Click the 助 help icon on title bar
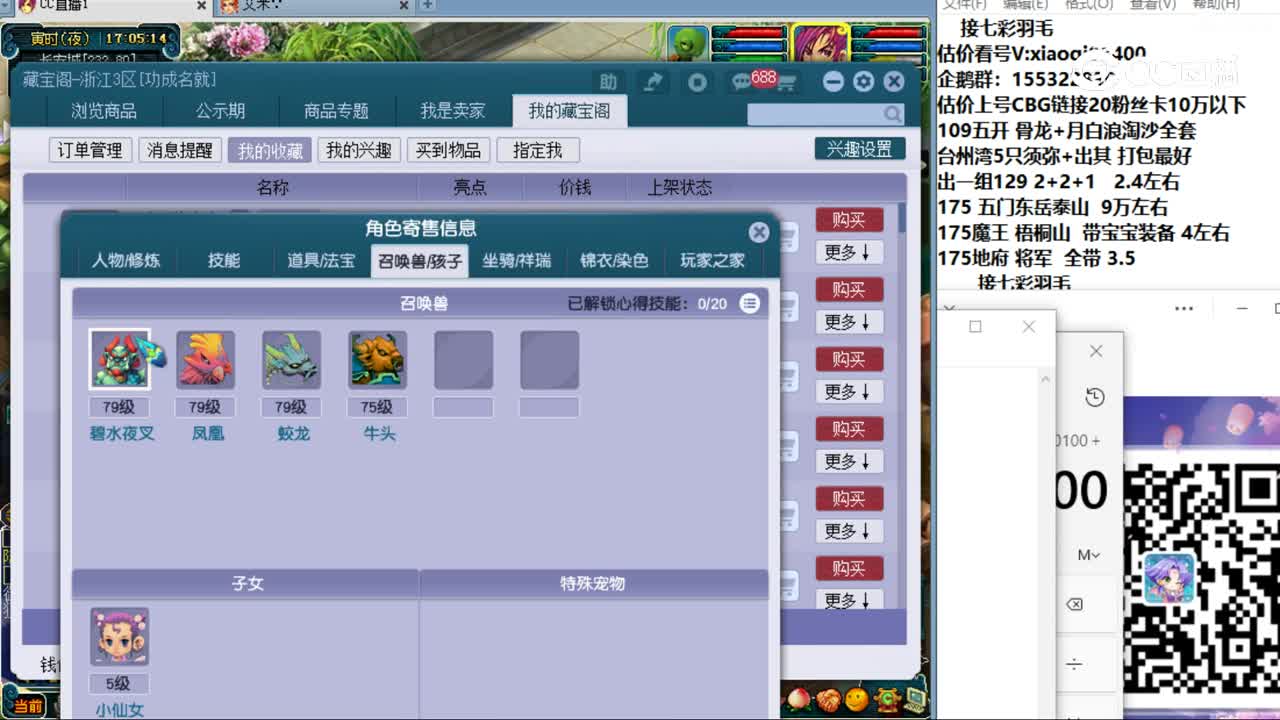This screenshot has width=1280, height=720. coord(610,80)
